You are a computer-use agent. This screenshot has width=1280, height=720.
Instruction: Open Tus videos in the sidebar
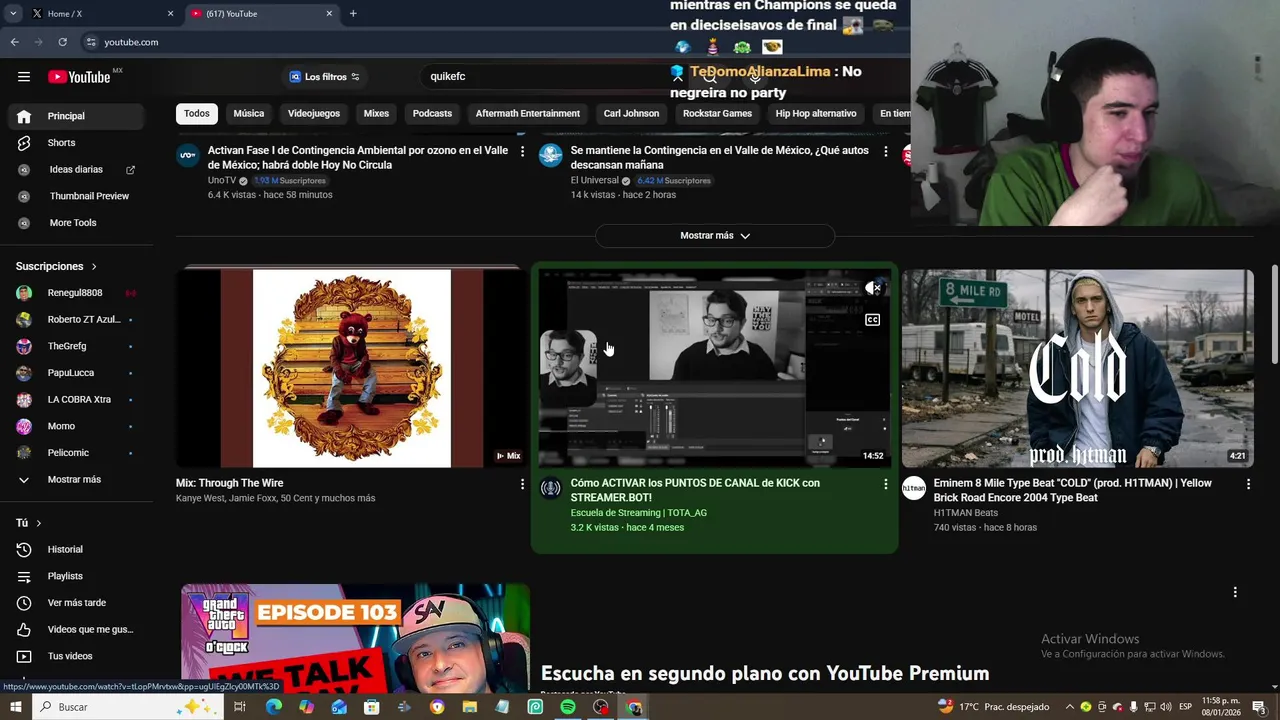pos(77,656)
